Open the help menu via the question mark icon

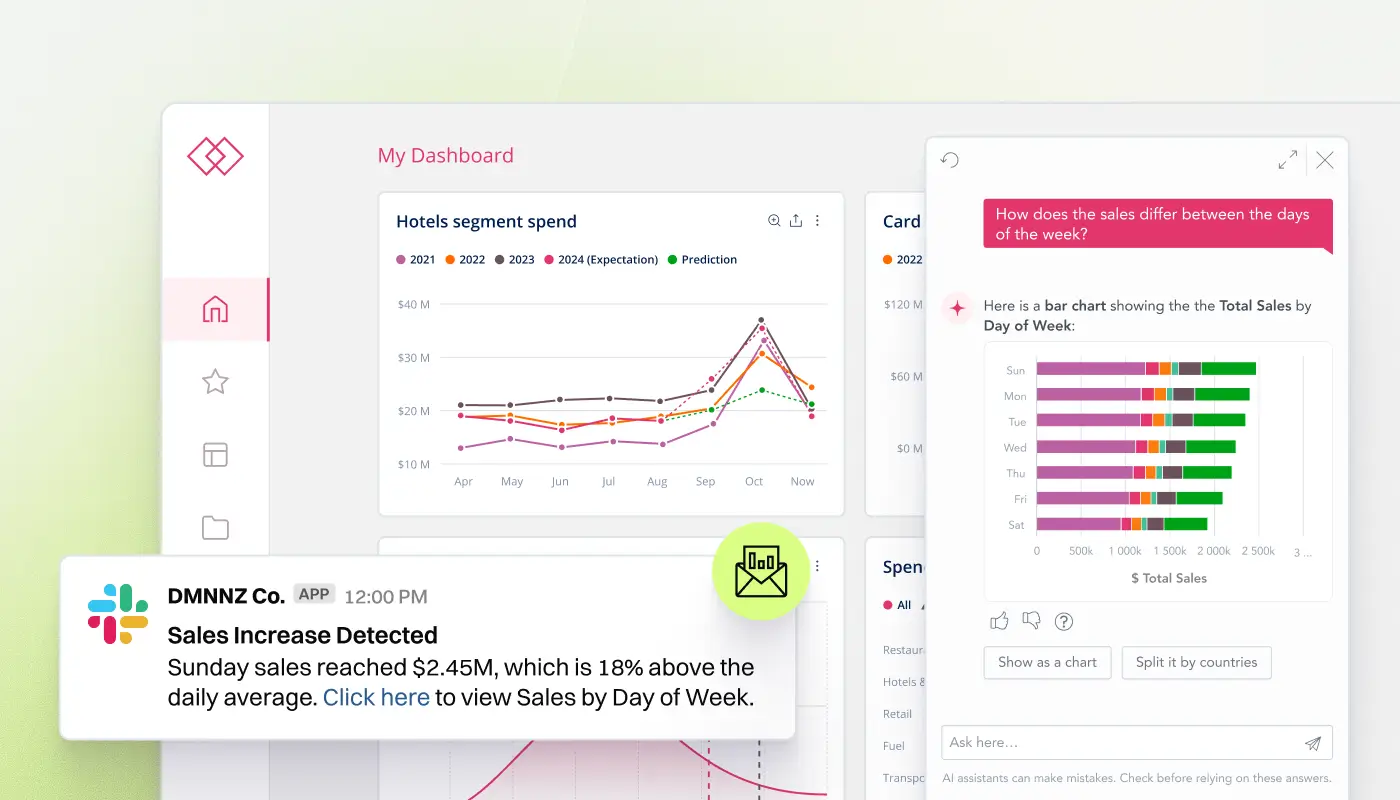(1064, 621)
